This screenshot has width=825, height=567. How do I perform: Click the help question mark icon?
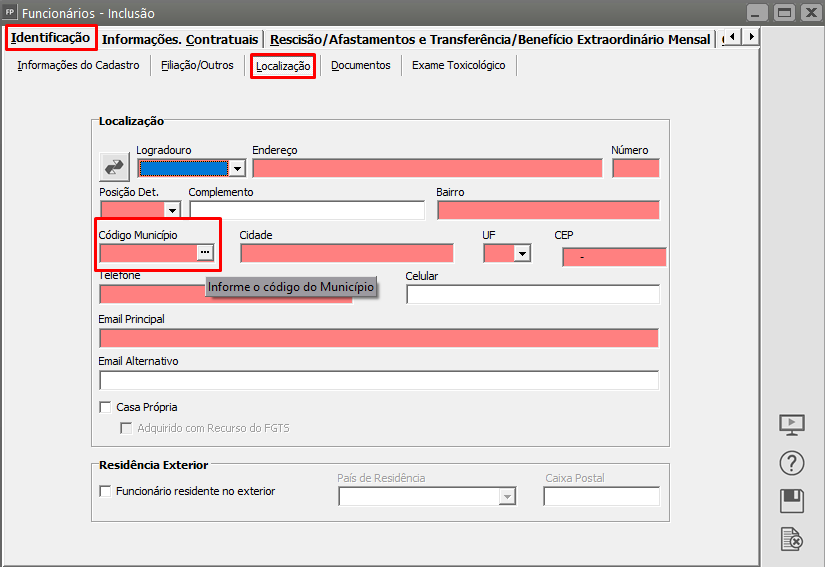[x=791, y=463]
